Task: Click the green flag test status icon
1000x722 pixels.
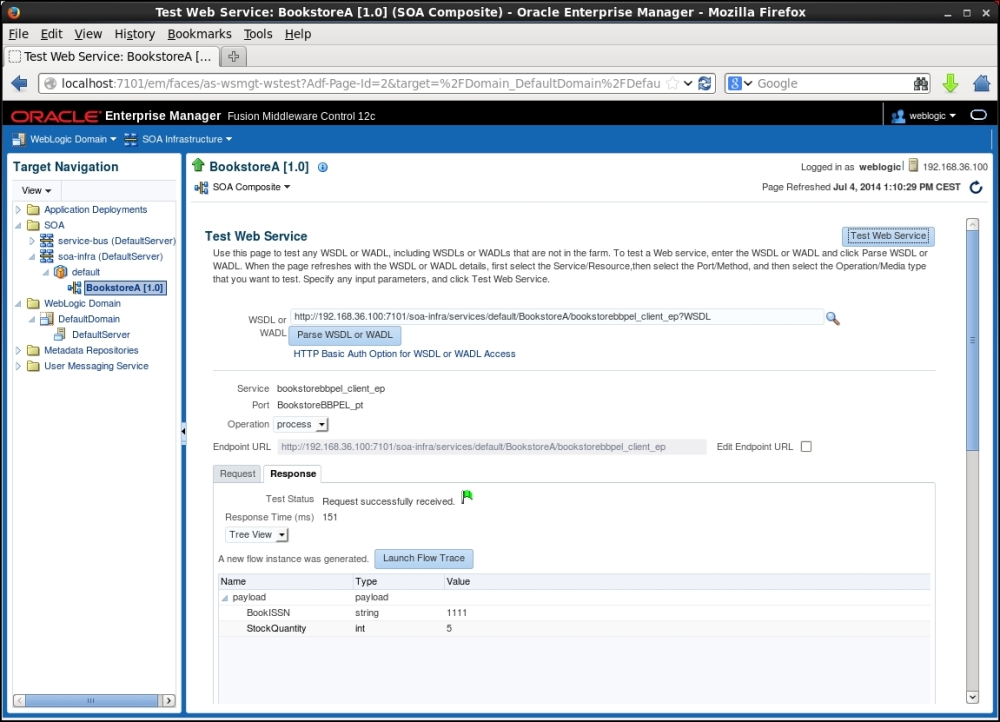Action: [467, 496]
